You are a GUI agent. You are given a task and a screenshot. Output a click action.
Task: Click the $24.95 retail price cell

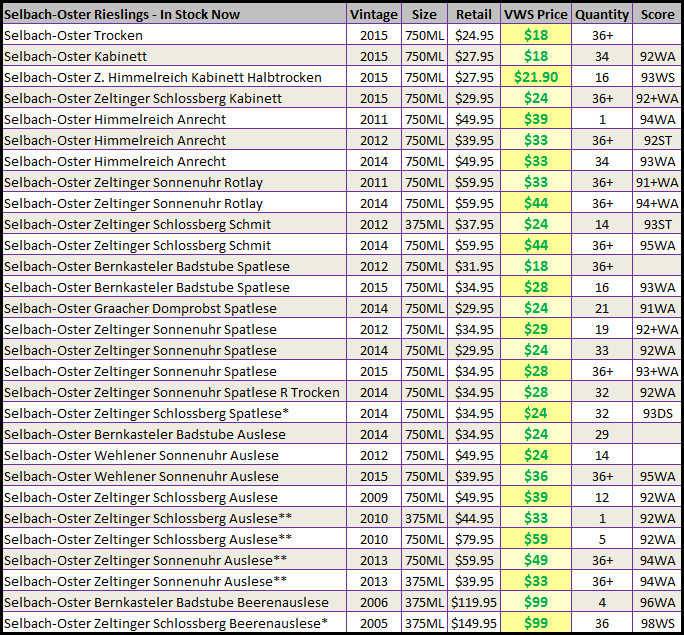pyautogui.click(x=474, y=35)
